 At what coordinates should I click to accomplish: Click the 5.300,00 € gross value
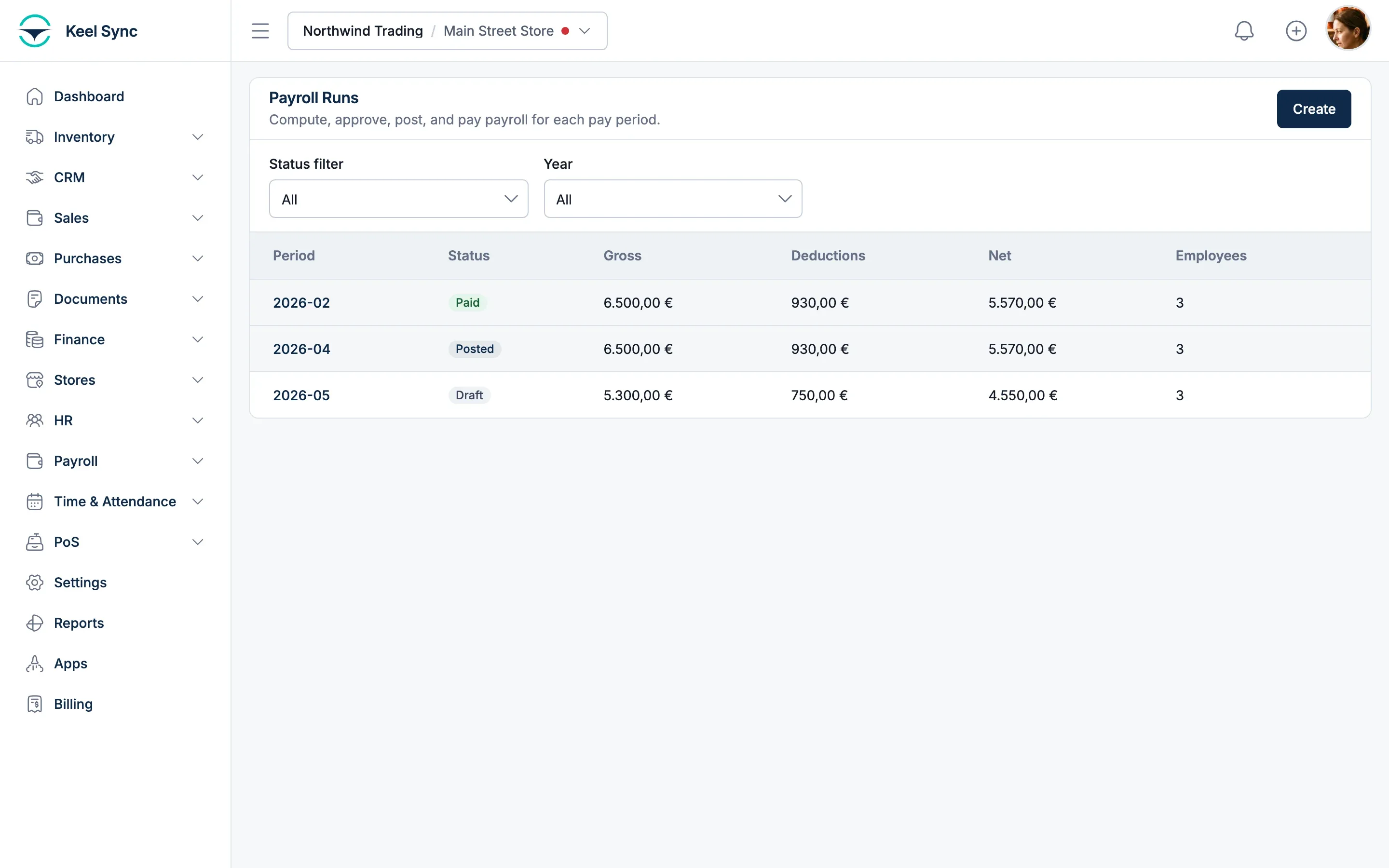[x=638, y=395]
